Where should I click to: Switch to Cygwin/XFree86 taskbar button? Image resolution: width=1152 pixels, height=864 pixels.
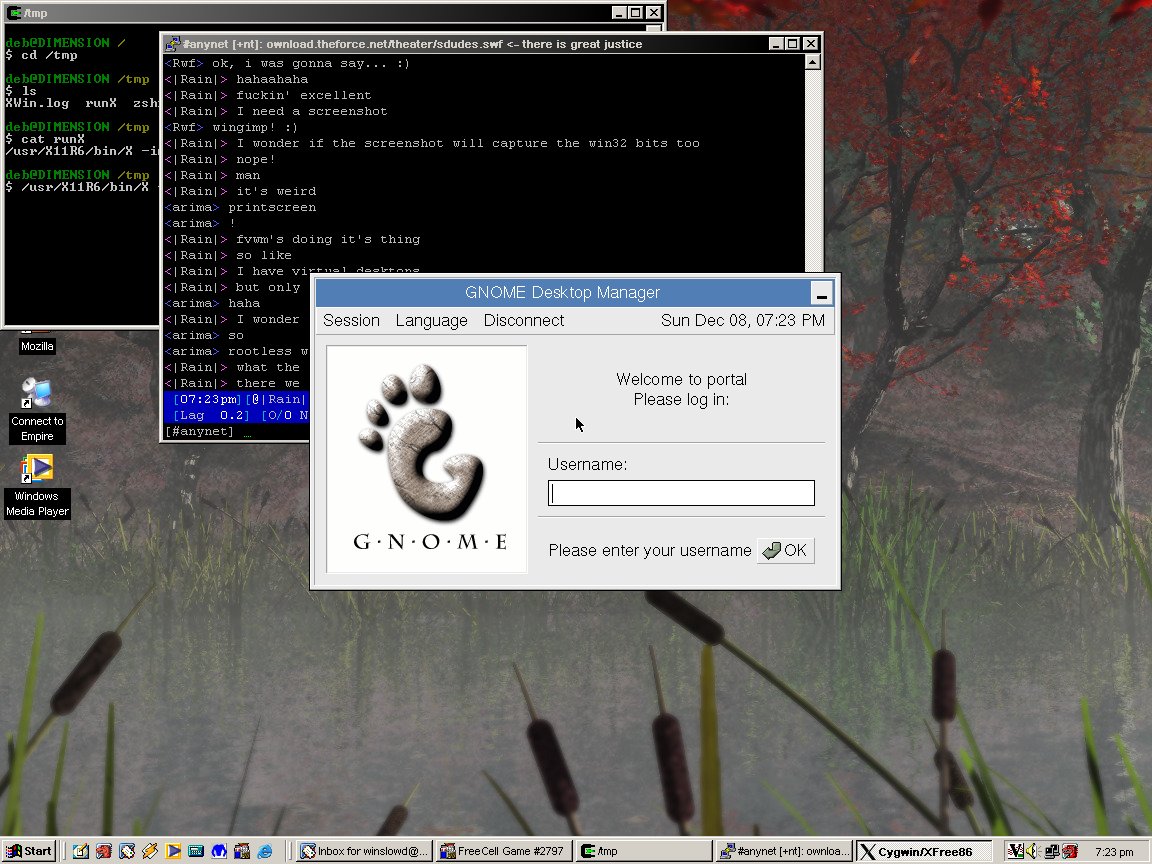[923, 851]
